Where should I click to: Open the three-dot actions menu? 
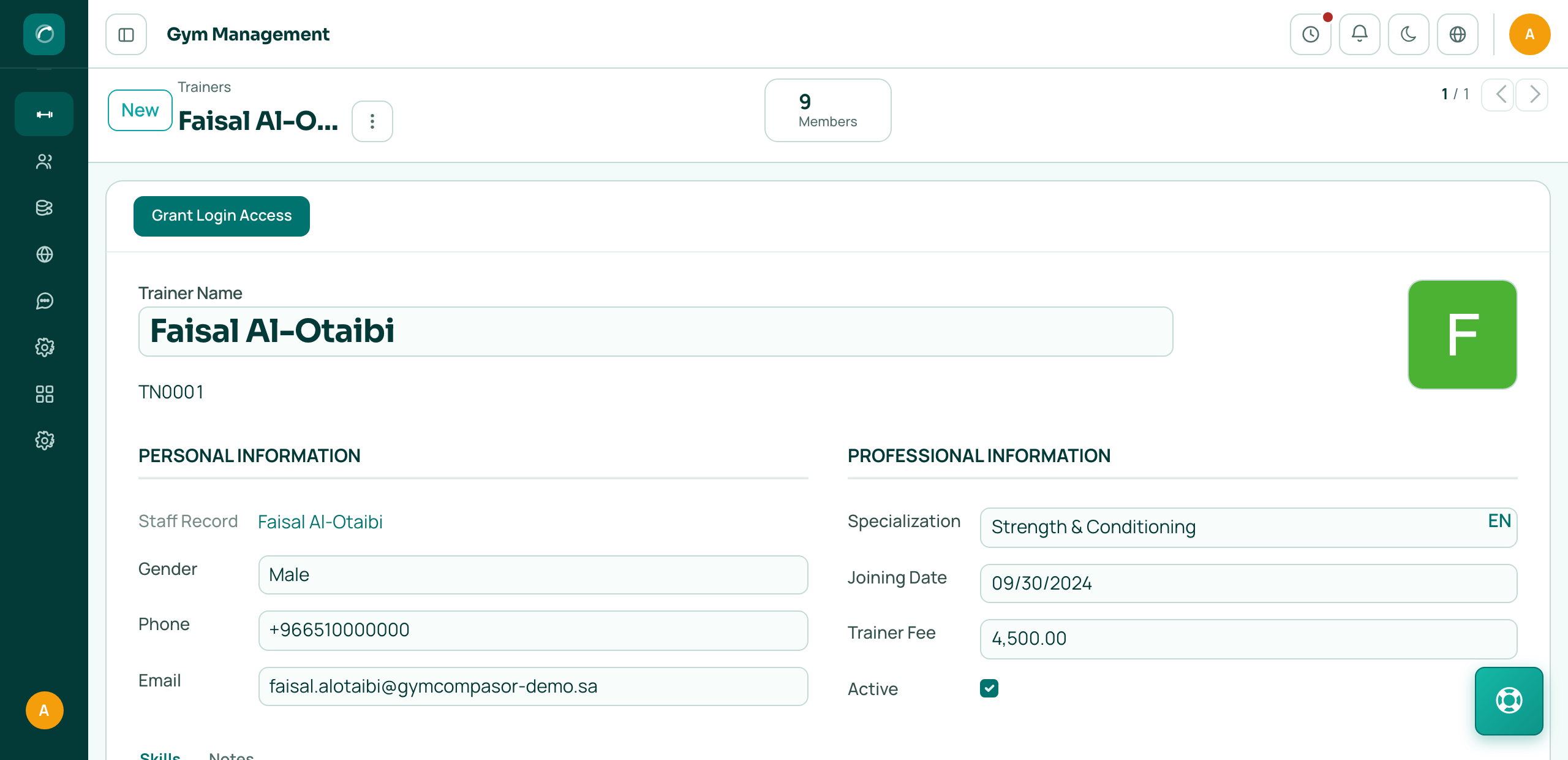point(372,121)
